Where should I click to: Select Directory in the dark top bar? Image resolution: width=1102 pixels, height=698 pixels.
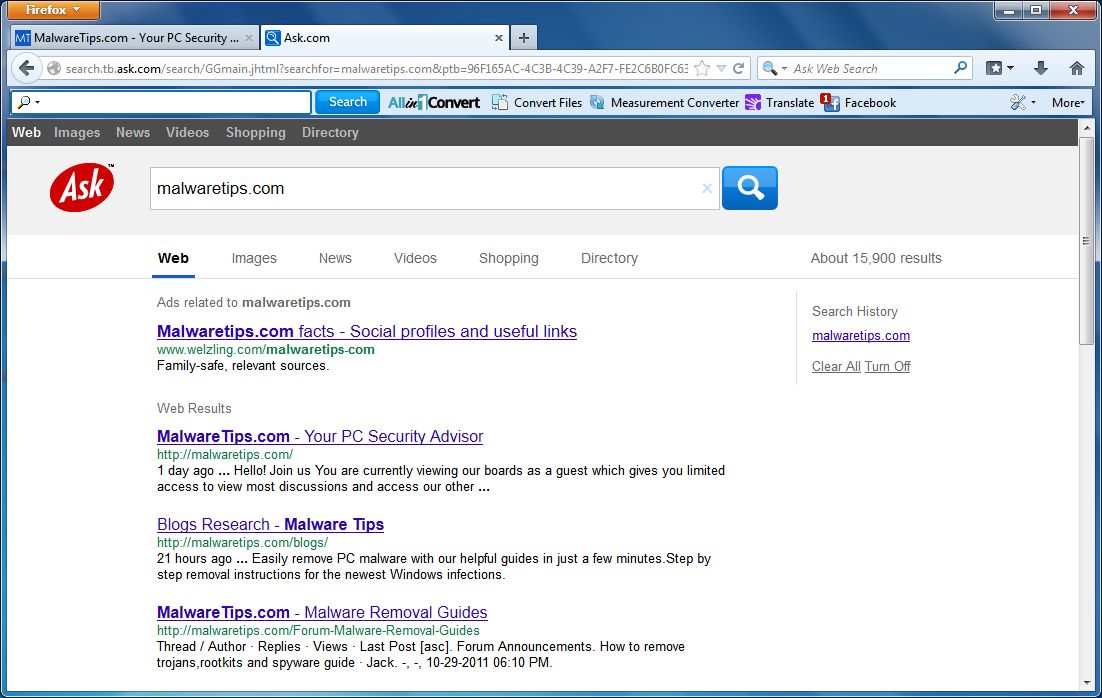tap(330, 132)
